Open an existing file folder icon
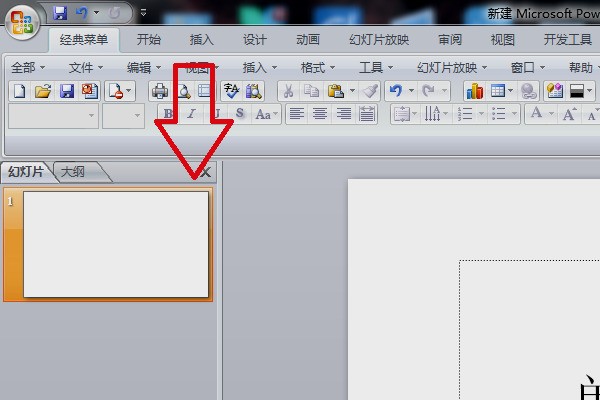The width and height of the screenshot is (600, 400). [43, 91]
